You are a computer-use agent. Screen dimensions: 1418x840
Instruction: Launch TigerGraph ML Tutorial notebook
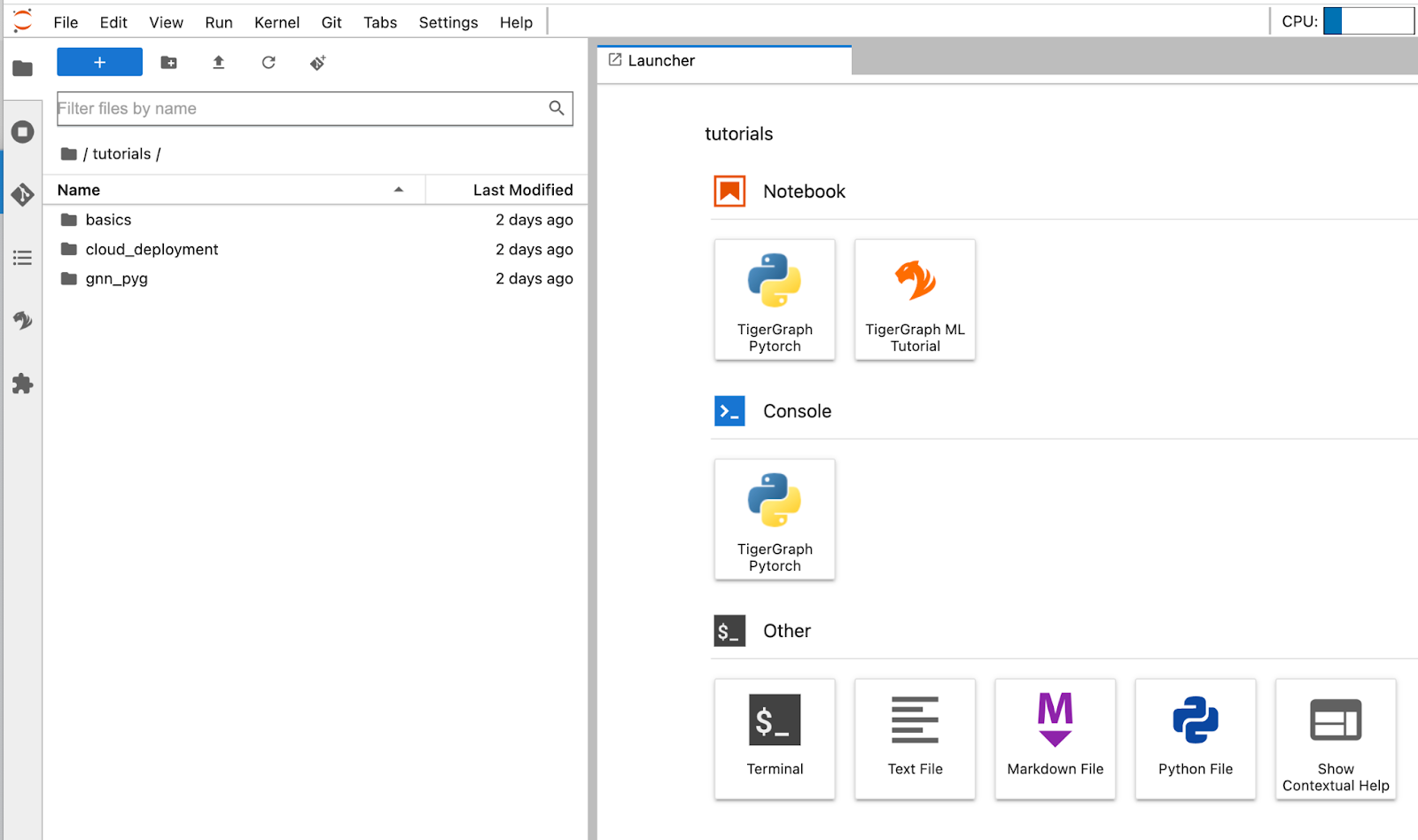click(915, 299)
